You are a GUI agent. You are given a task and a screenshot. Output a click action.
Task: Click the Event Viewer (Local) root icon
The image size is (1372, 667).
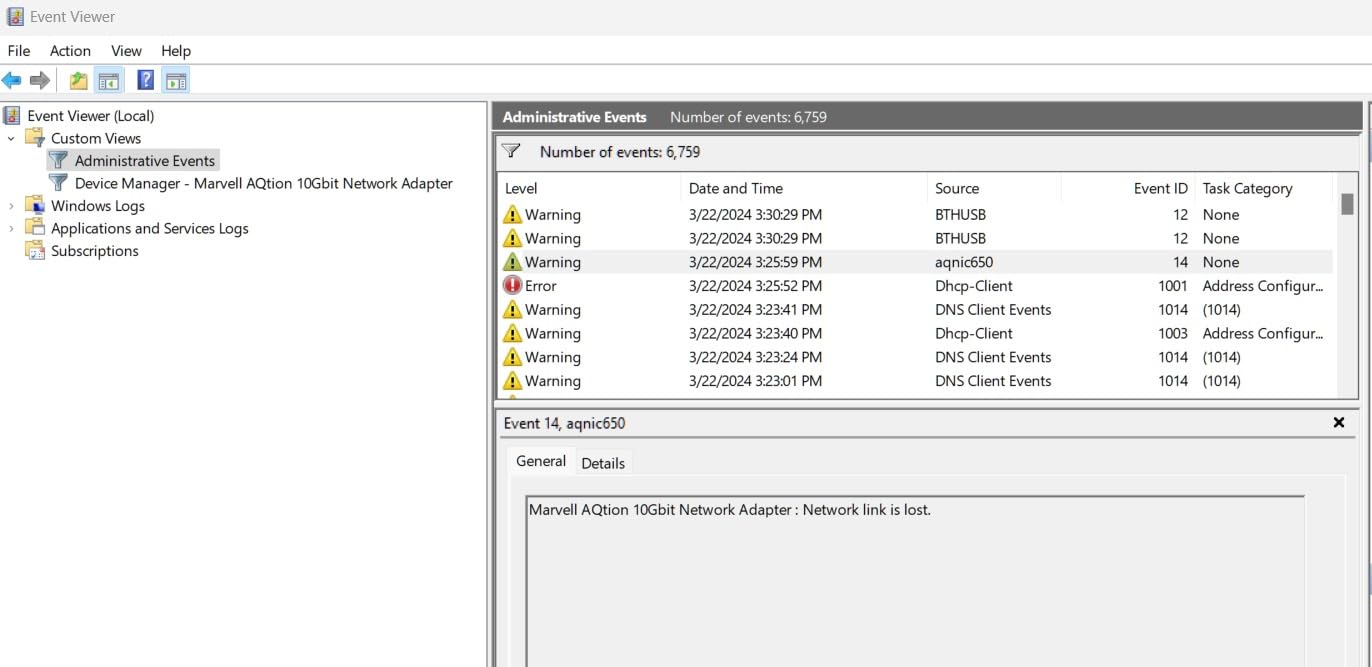tap(12, 115)
